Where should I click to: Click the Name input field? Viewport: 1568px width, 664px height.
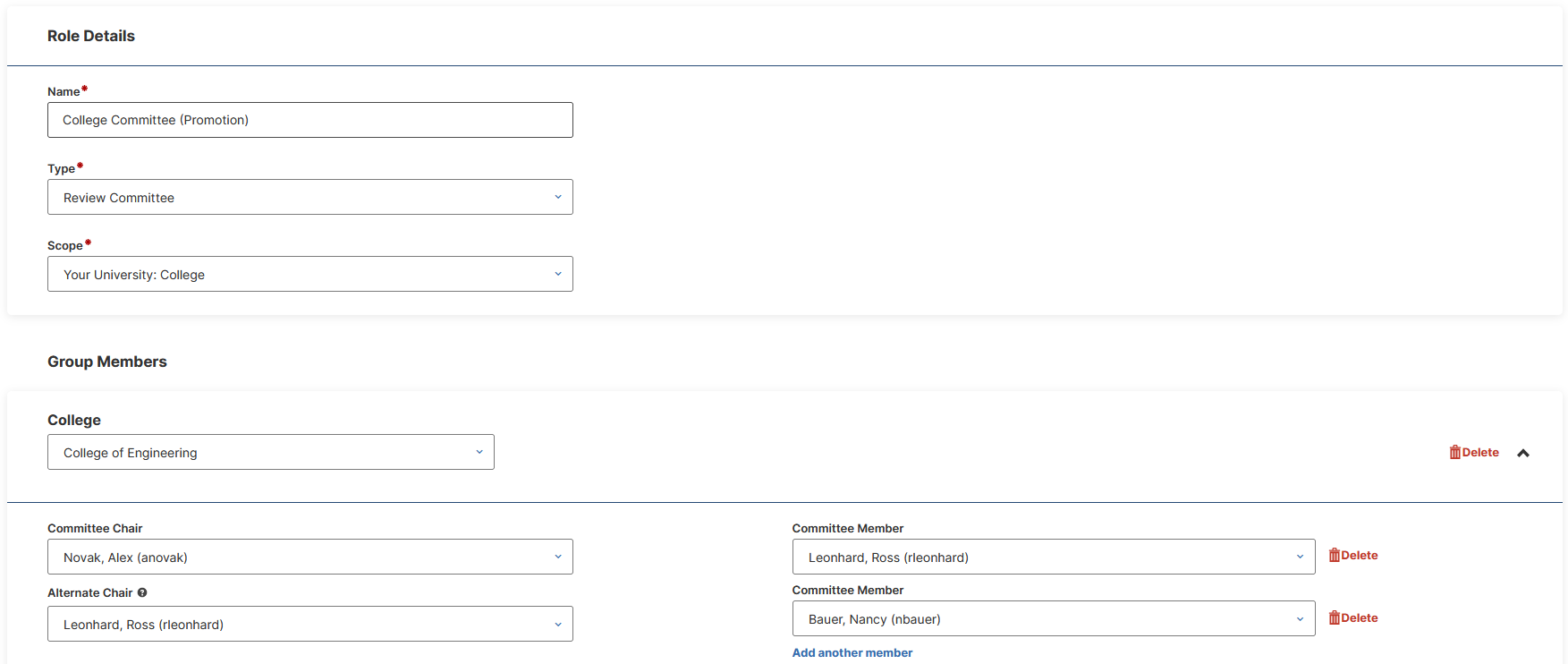(309, 120)
